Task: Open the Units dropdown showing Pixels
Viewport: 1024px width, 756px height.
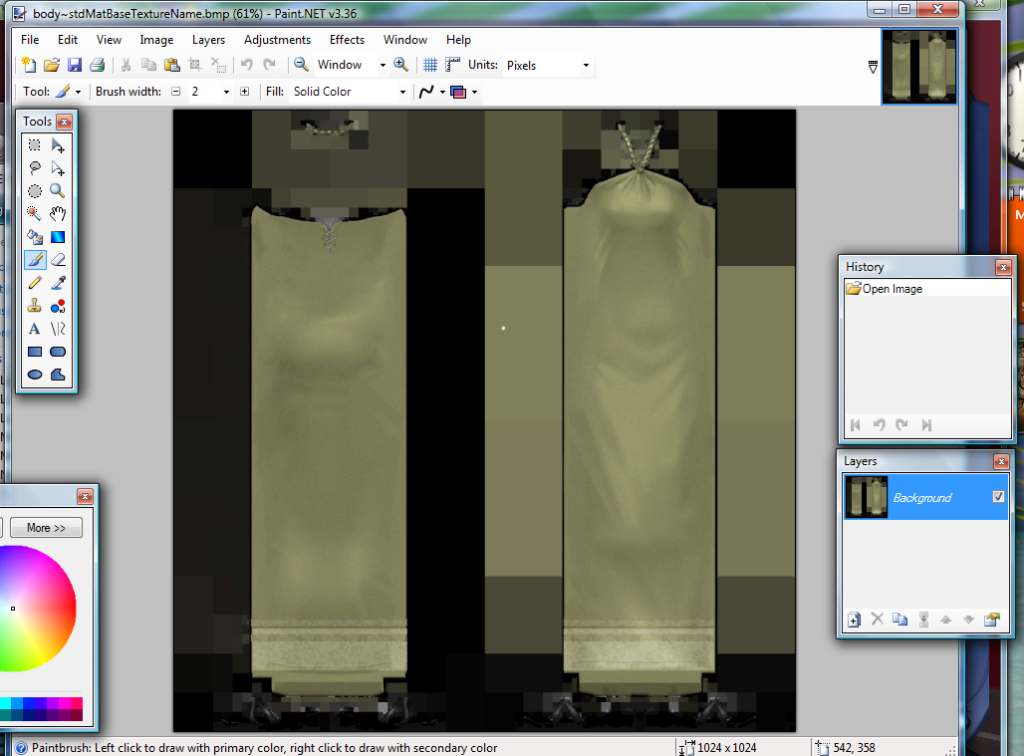Action: click(x=547, y=65)
